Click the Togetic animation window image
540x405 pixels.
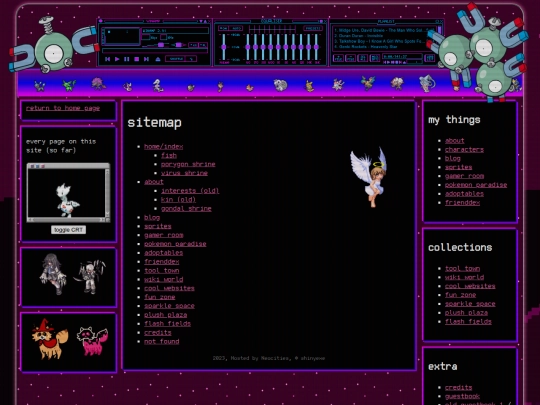[x=68, y=193]
